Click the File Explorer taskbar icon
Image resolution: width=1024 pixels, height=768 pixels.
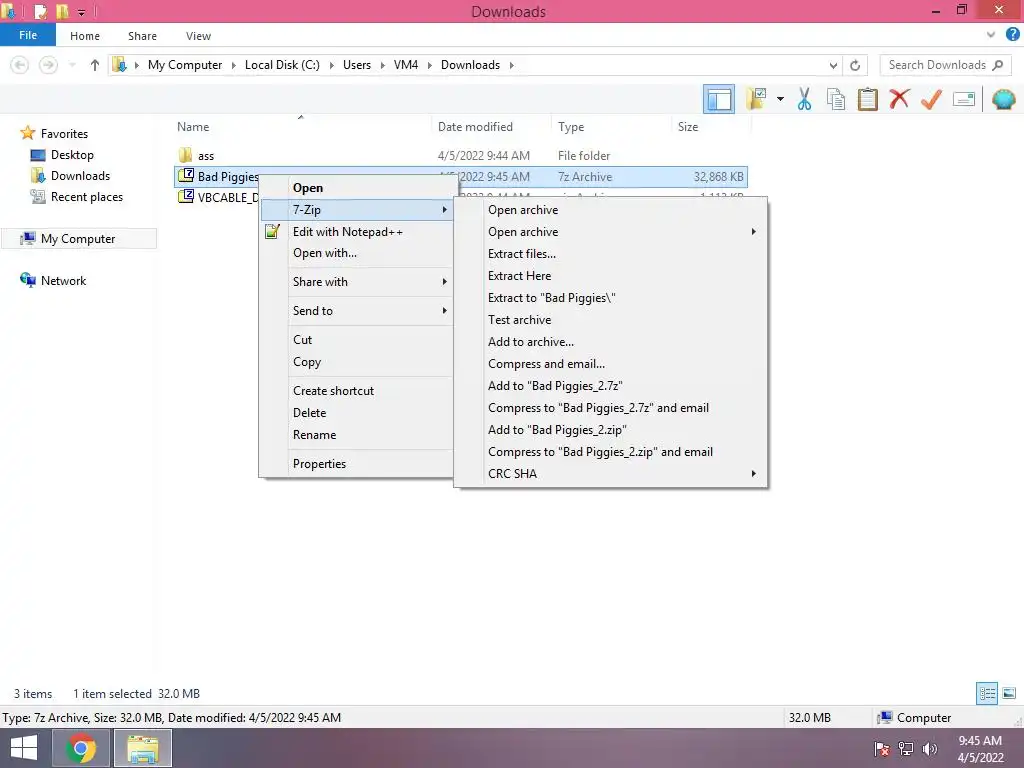pos(143,748)
